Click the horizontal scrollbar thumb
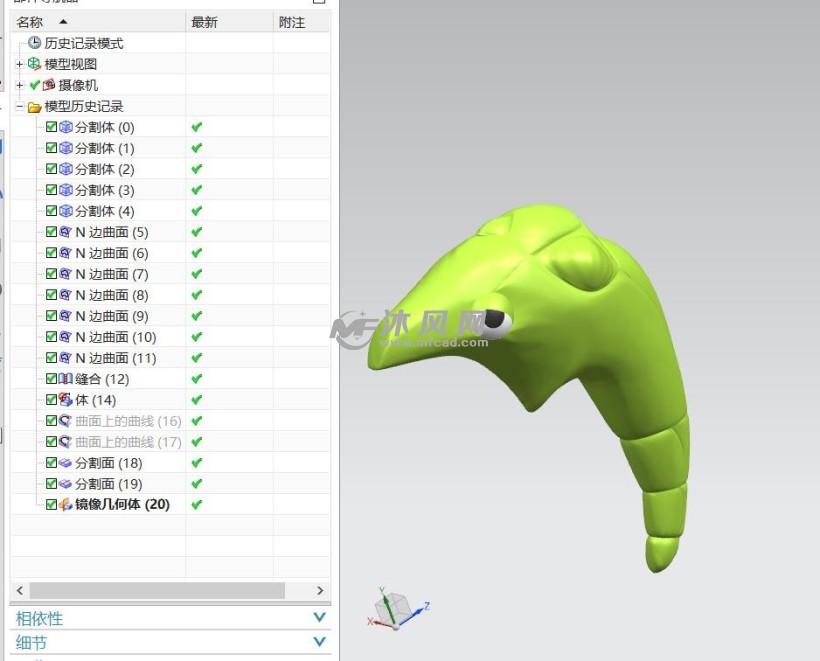The height and width of the screenshot is (661, 820). (157, 590)
